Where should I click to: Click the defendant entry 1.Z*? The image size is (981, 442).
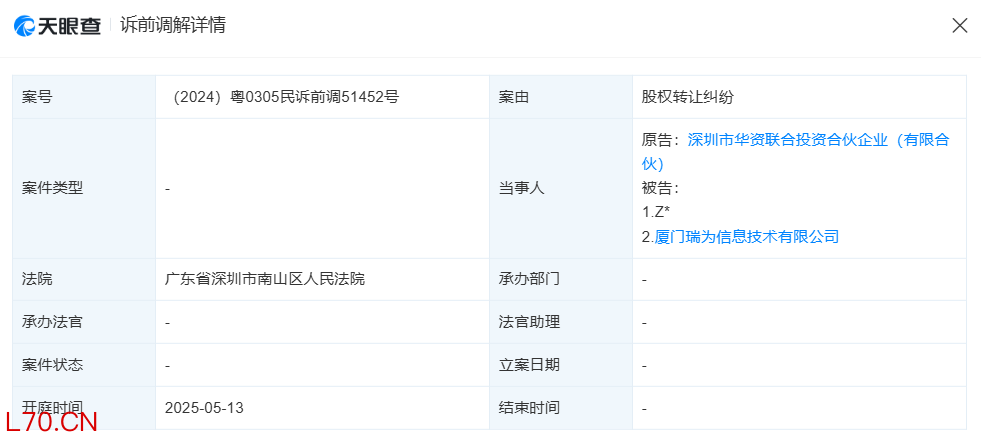pos(656,212)
